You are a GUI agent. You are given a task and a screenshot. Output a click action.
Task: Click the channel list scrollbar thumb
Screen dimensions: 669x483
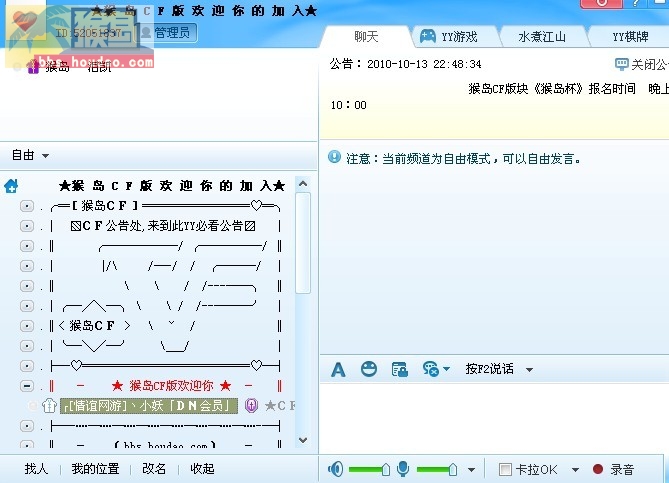coord(303,242)
